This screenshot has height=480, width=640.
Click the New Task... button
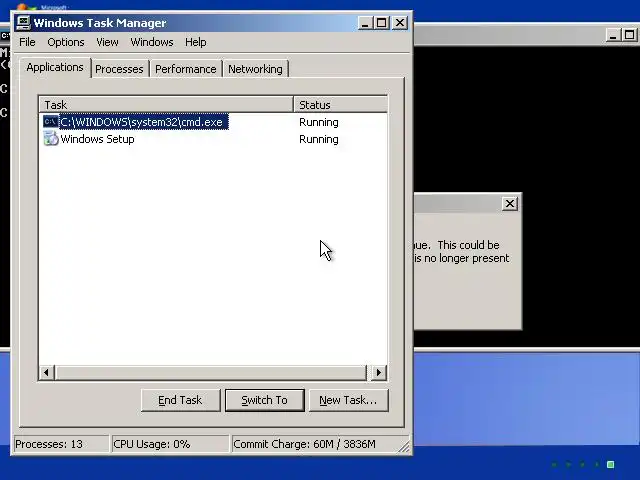coord(348,400)
